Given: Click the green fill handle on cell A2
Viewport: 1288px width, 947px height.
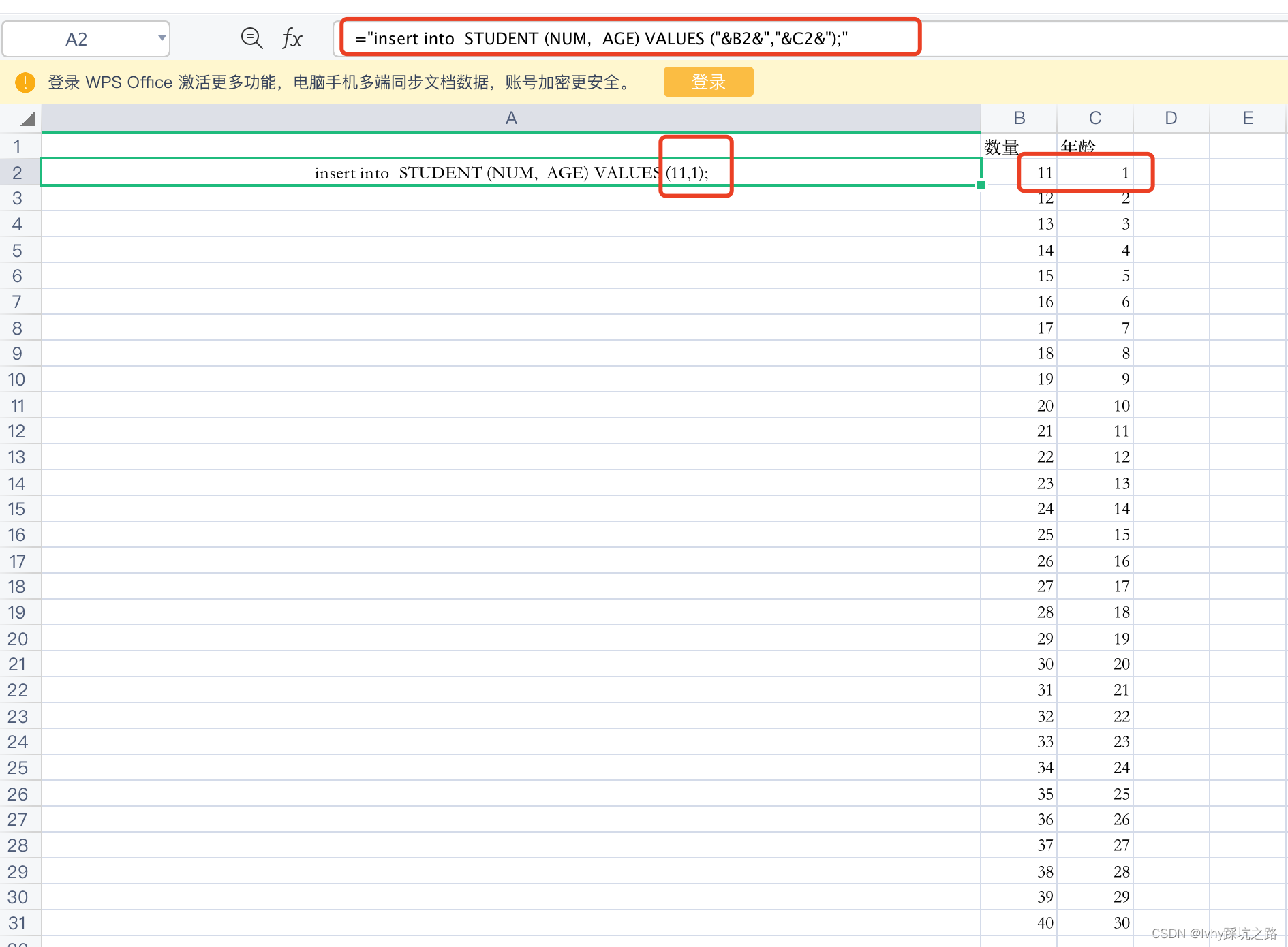Looking at the screenshot, I should click(981, 185).
